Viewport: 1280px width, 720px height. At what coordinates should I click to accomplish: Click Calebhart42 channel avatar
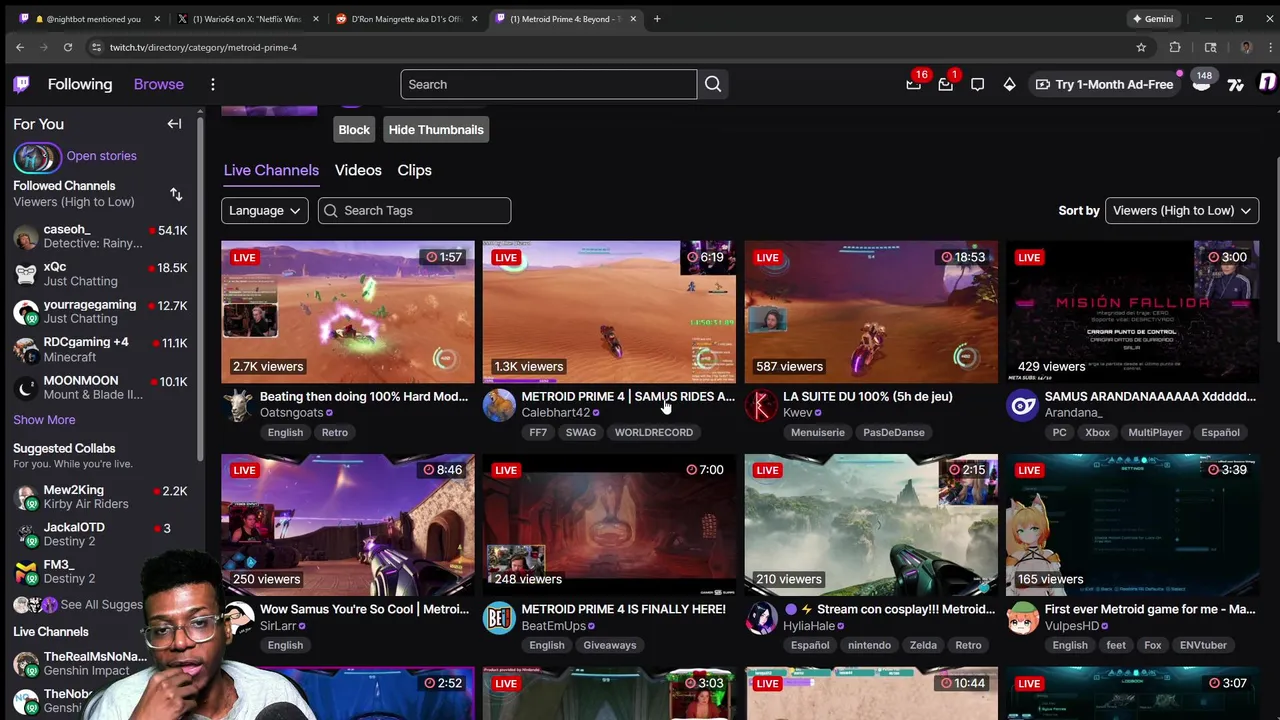(x=499, y=405)
